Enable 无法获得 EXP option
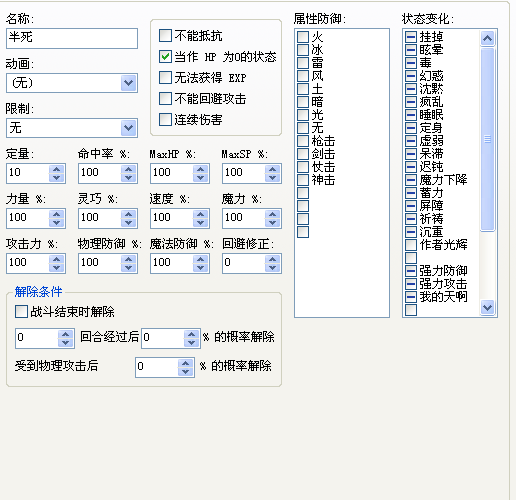This screenshot has height=500, width=516. 165,78
